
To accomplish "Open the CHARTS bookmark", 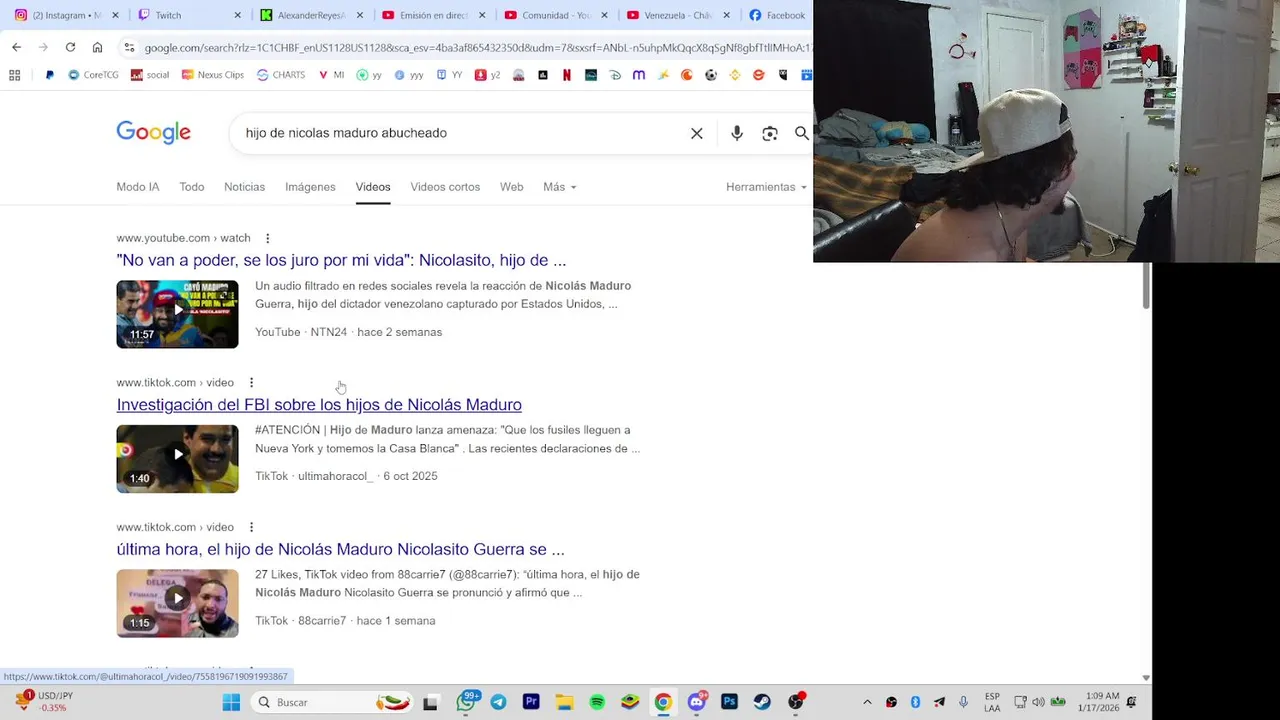I will coord(281,75).
